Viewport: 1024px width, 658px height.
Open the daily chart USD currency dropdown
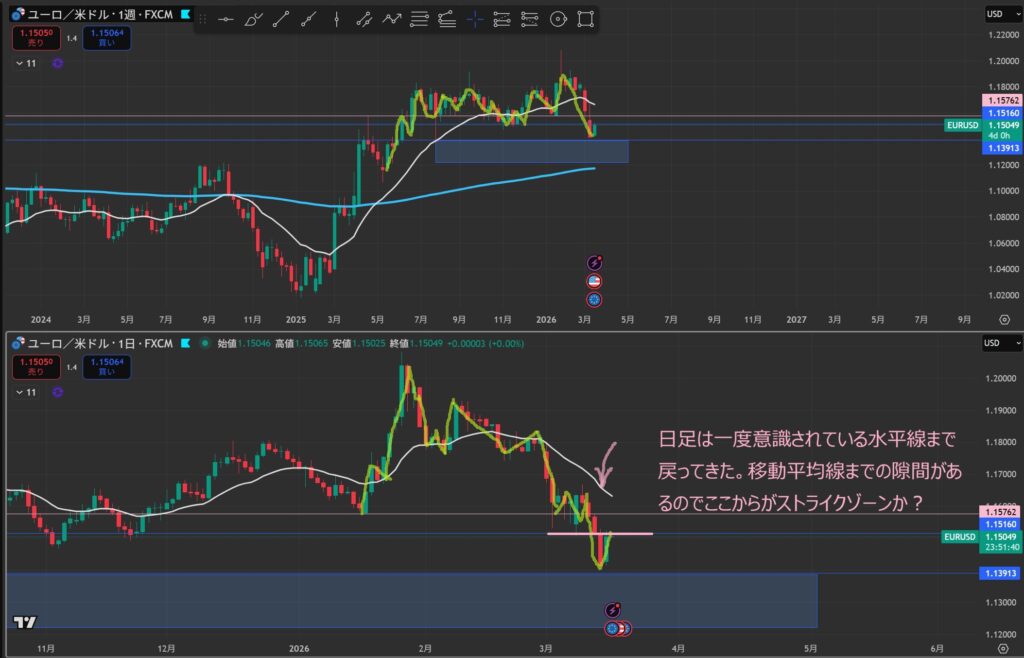click(x=995, y=343)
